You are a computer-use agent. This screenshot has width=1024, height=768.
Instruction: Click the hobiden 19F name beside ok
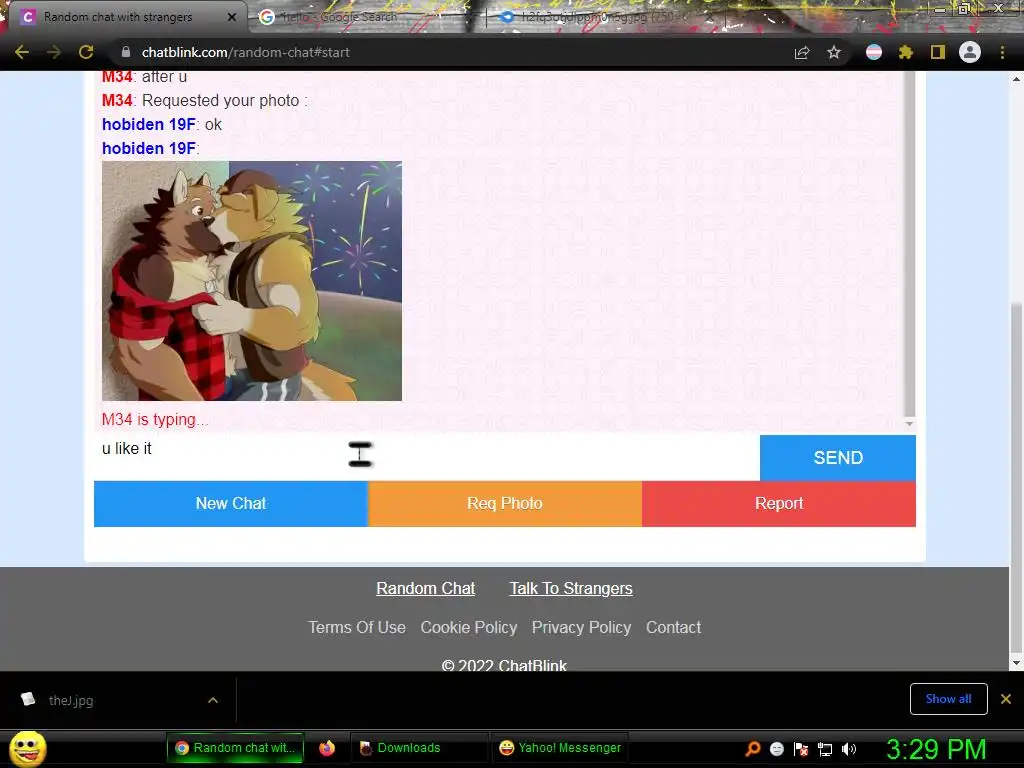149,124
